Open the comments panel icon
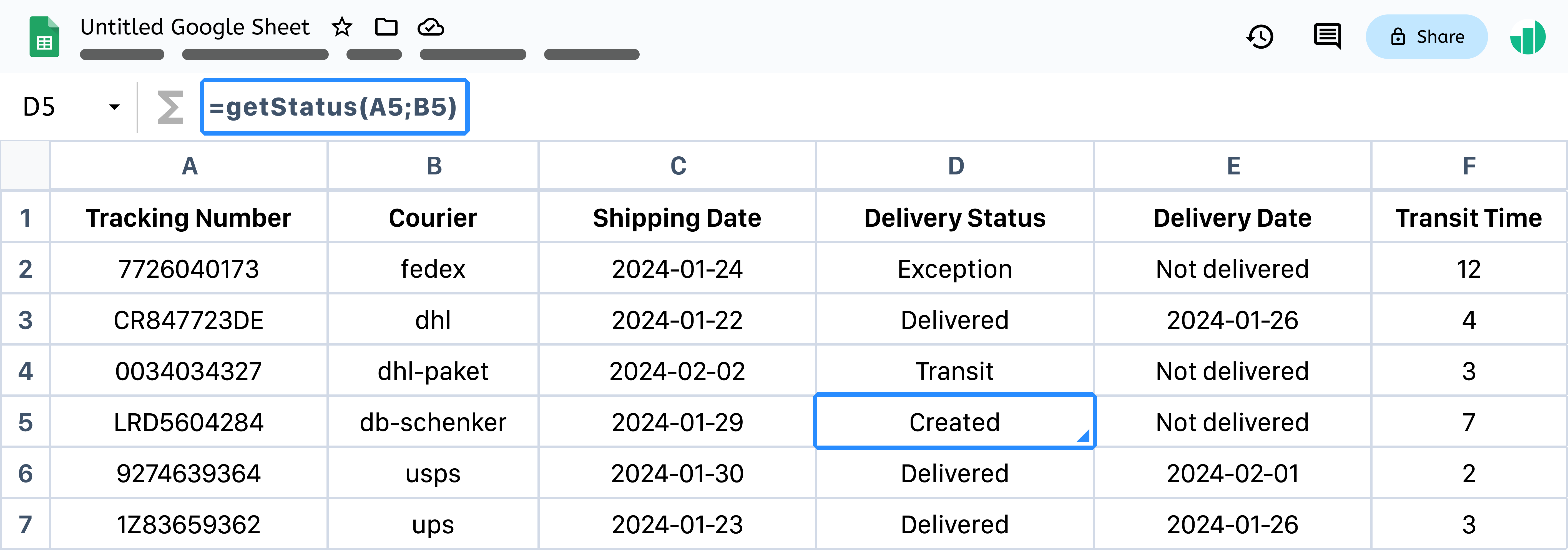 pos(1327,37)
